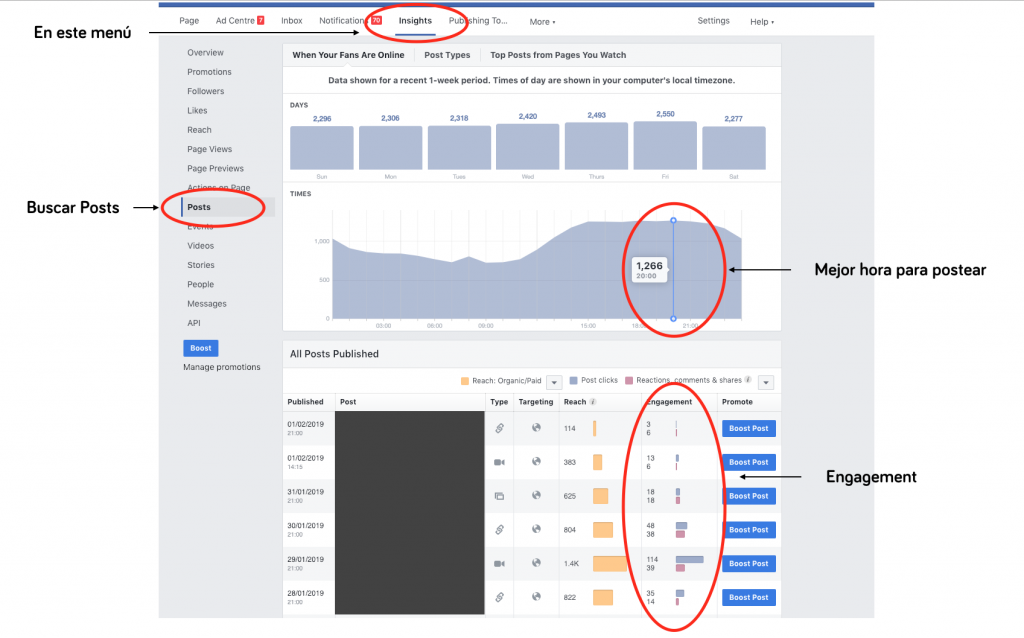Click the video type icon for the 29/01/2019 post
The height and width of the screenshot is (638, 1024).
point(499,564)
